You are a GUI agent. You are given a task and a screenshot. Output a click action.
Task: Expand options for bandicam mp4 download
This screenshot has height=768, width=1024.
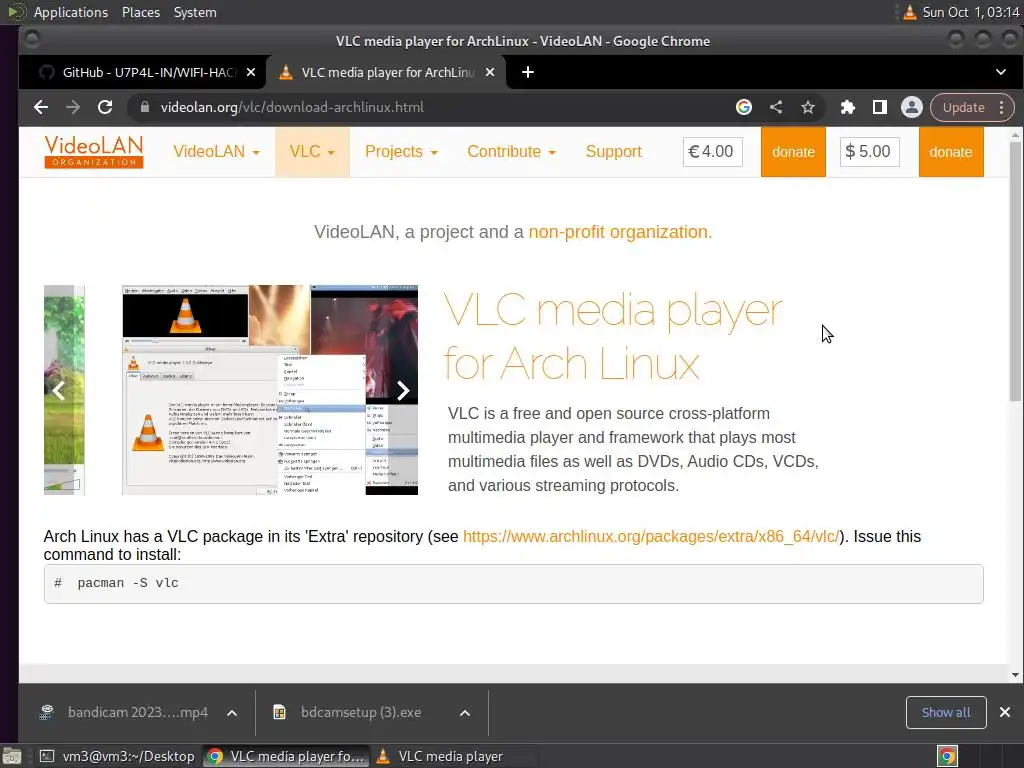click(232, 713)
